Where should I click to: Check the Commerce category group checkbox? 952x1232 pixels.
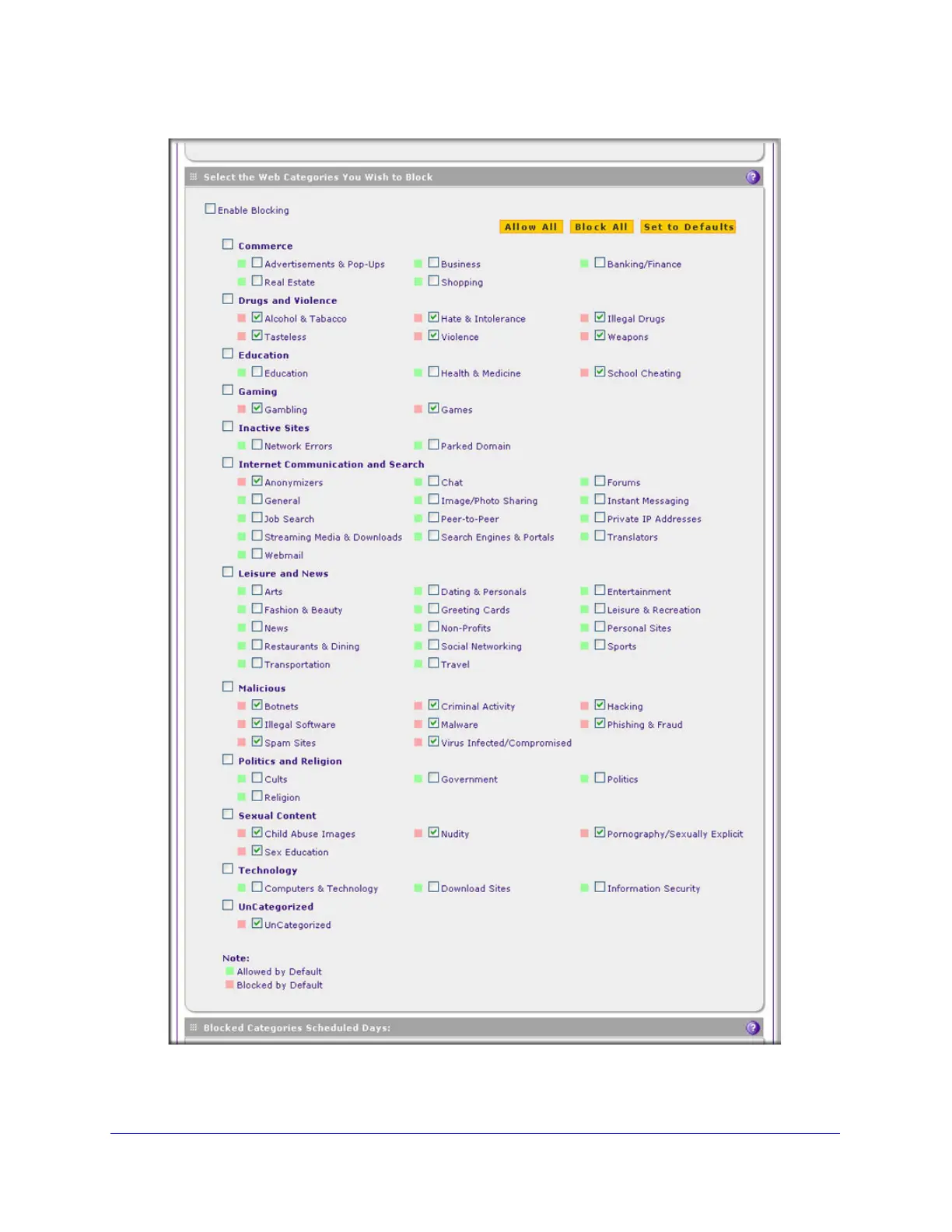pyautogui.click(x=228, y=244)
